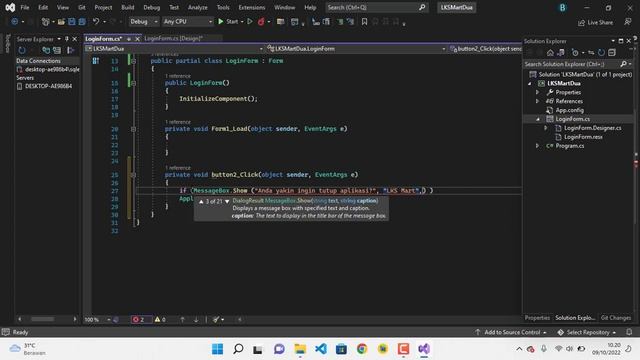The height and width of the screenshot is (360, 640).
Task: Expand the References node arrow
Action: pyautogui.click(x=538, y=101)
